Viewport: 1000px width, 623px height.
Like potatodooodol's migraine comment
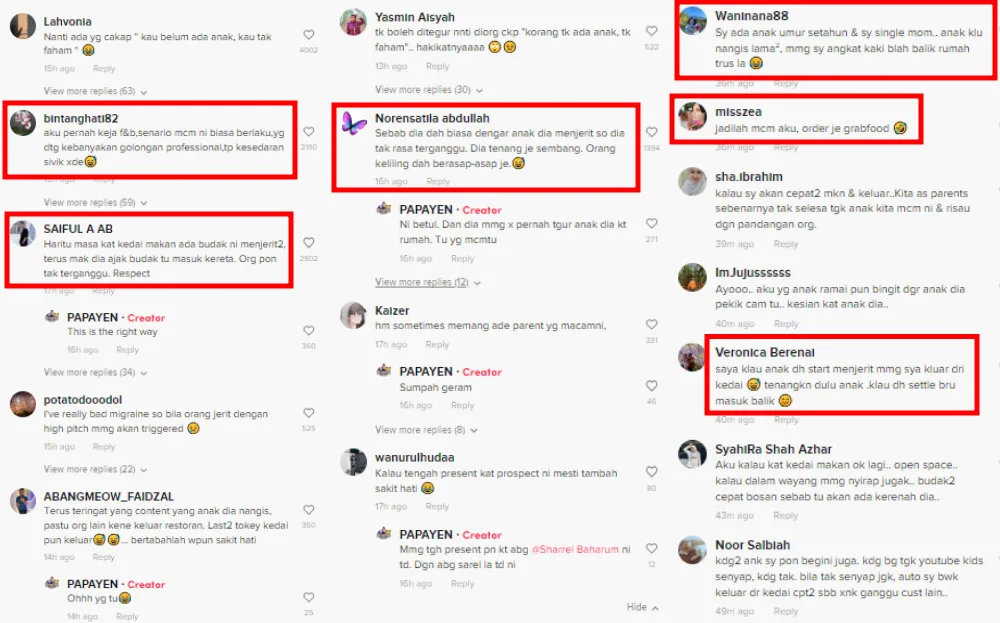(x=309, y=413)
